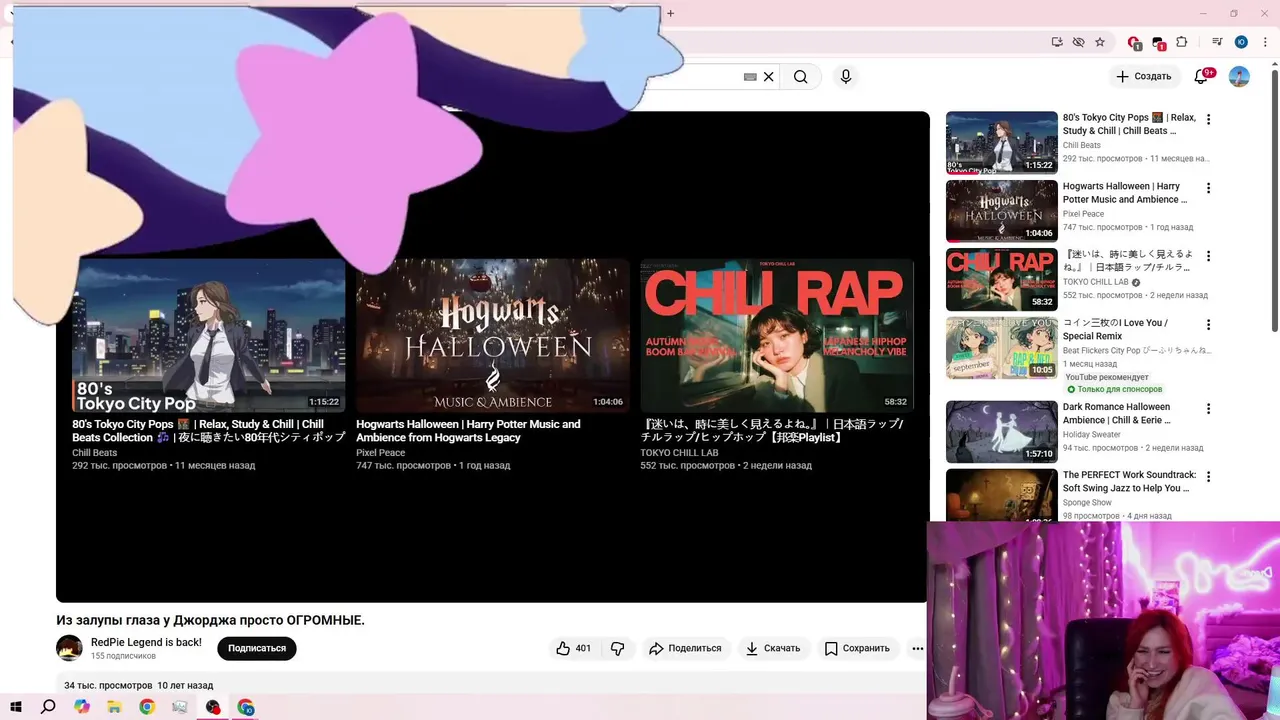The height and width of the screenshot is (720, 1280).
Task: Open Google Chrome from the taskbar
Action: (x=147, y=707)
